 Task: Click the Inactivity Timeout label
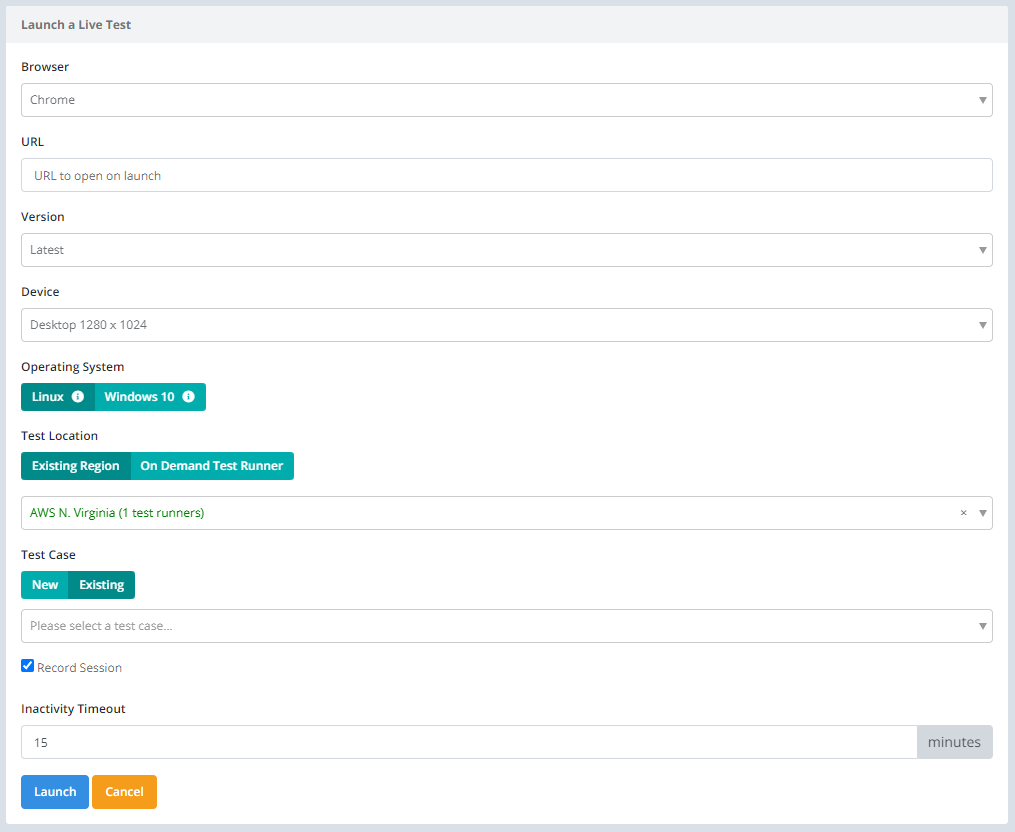(x=73, y=709)
